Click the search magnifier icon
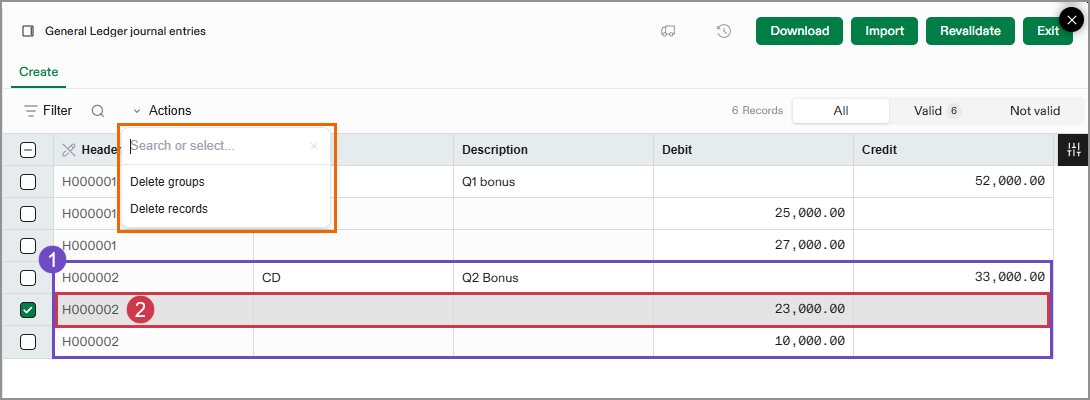The width and height of the screenshot is (1090, 400). pos(98,111)
